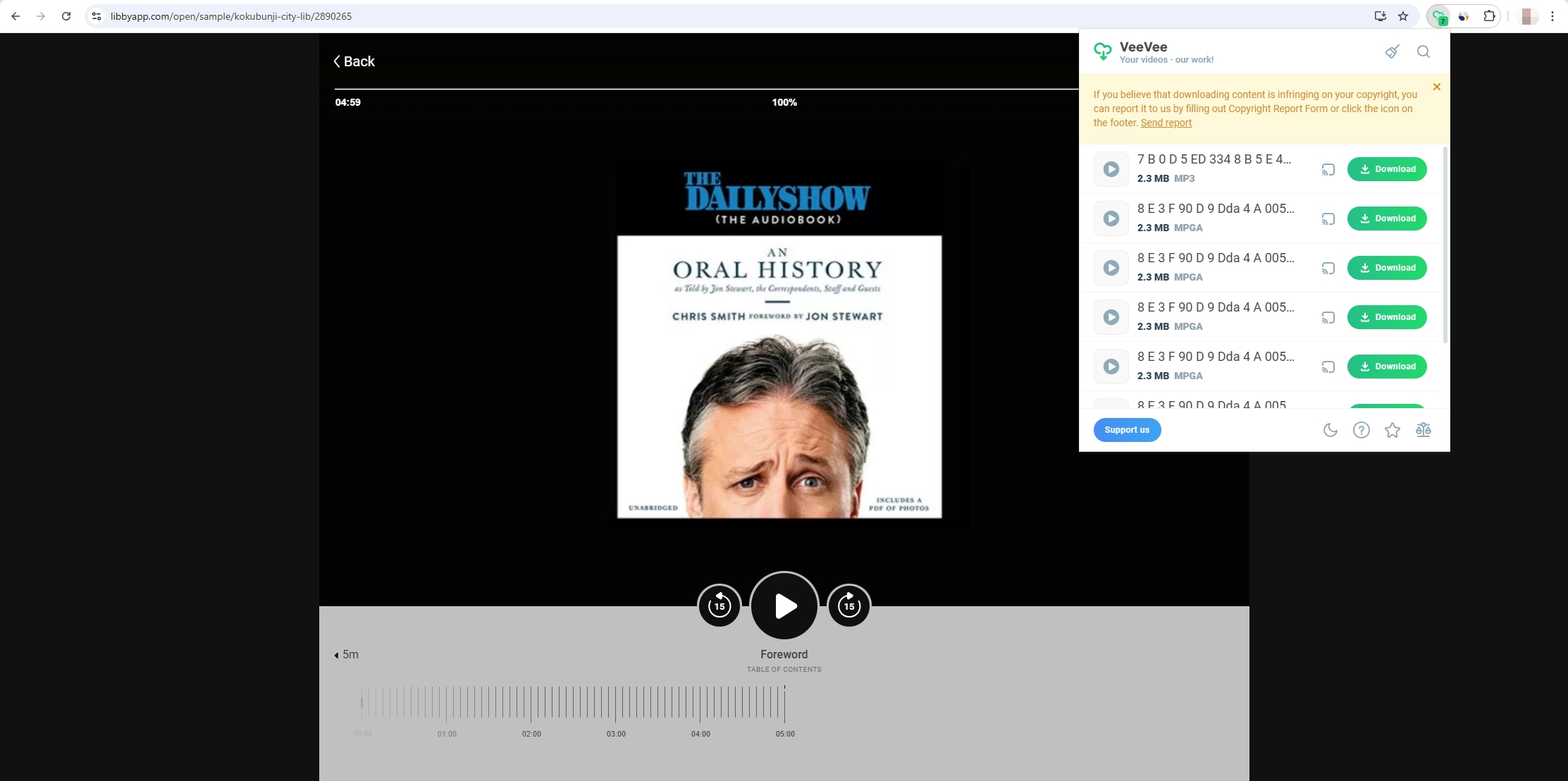
Task: Download the 7 B 0 D 5 ED MP3 file
Action: click(1387, 169)
